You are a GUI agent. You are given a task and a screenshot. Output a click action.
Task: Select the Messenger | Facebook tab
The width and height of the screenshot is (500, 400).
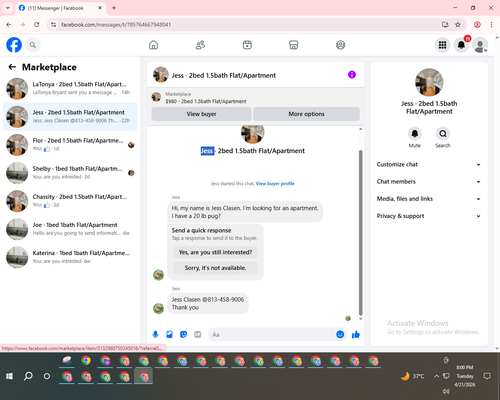(x=60, y=8)
